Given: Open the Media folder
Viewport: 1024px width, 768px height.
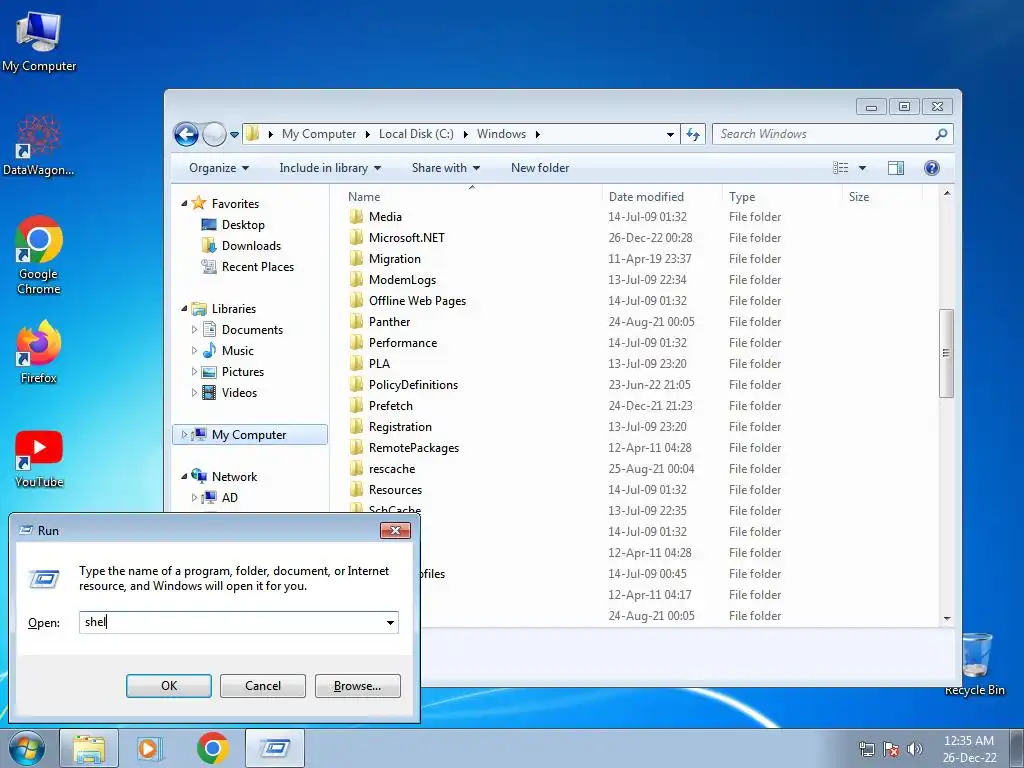Looking at the screenshot, I should click(385, 217).
